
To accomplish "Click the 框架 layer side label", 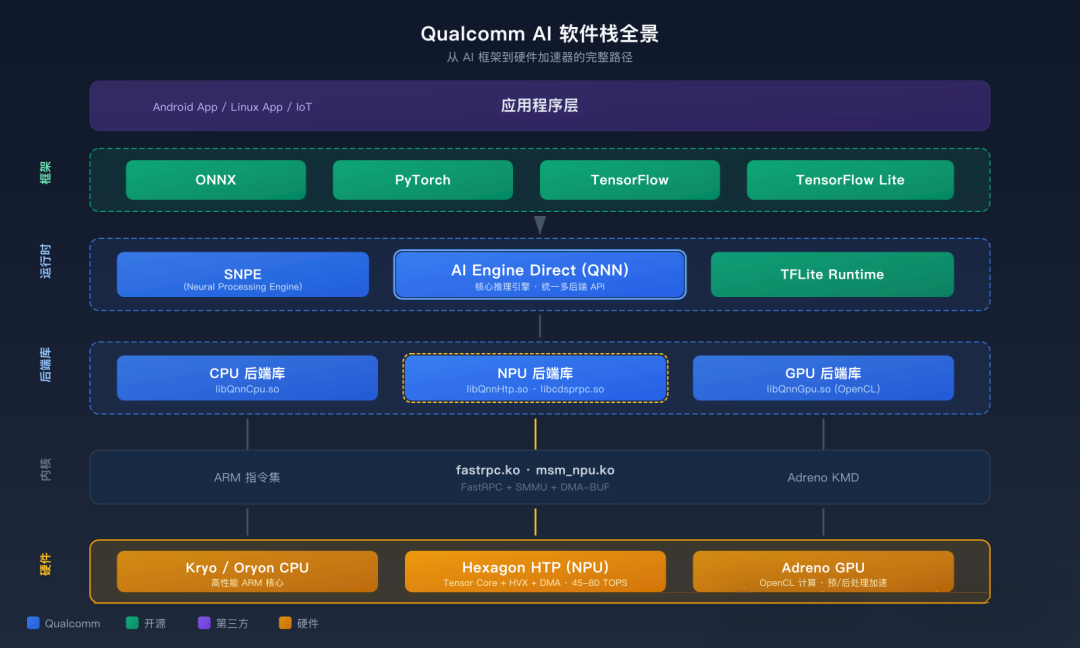I will click(45, 172).
